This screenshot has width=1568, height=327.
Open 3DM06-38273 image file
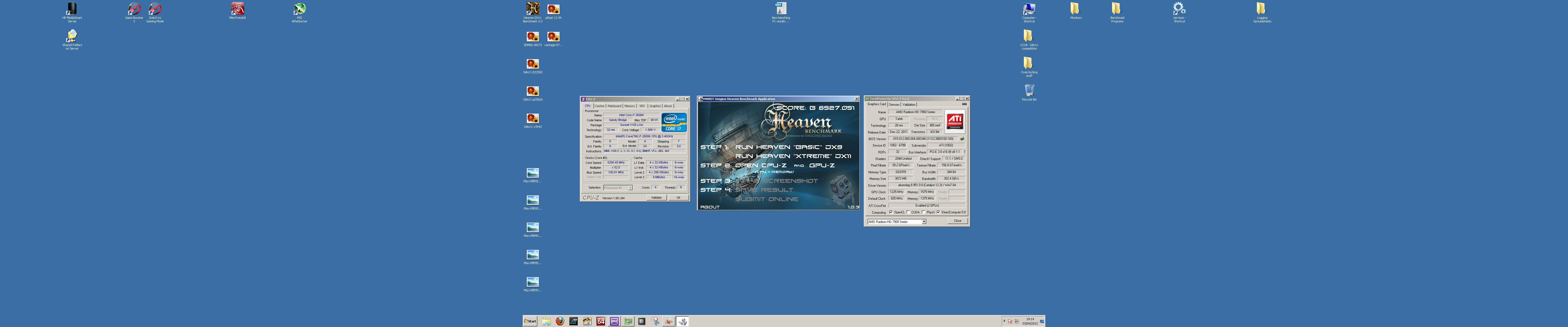533,38
